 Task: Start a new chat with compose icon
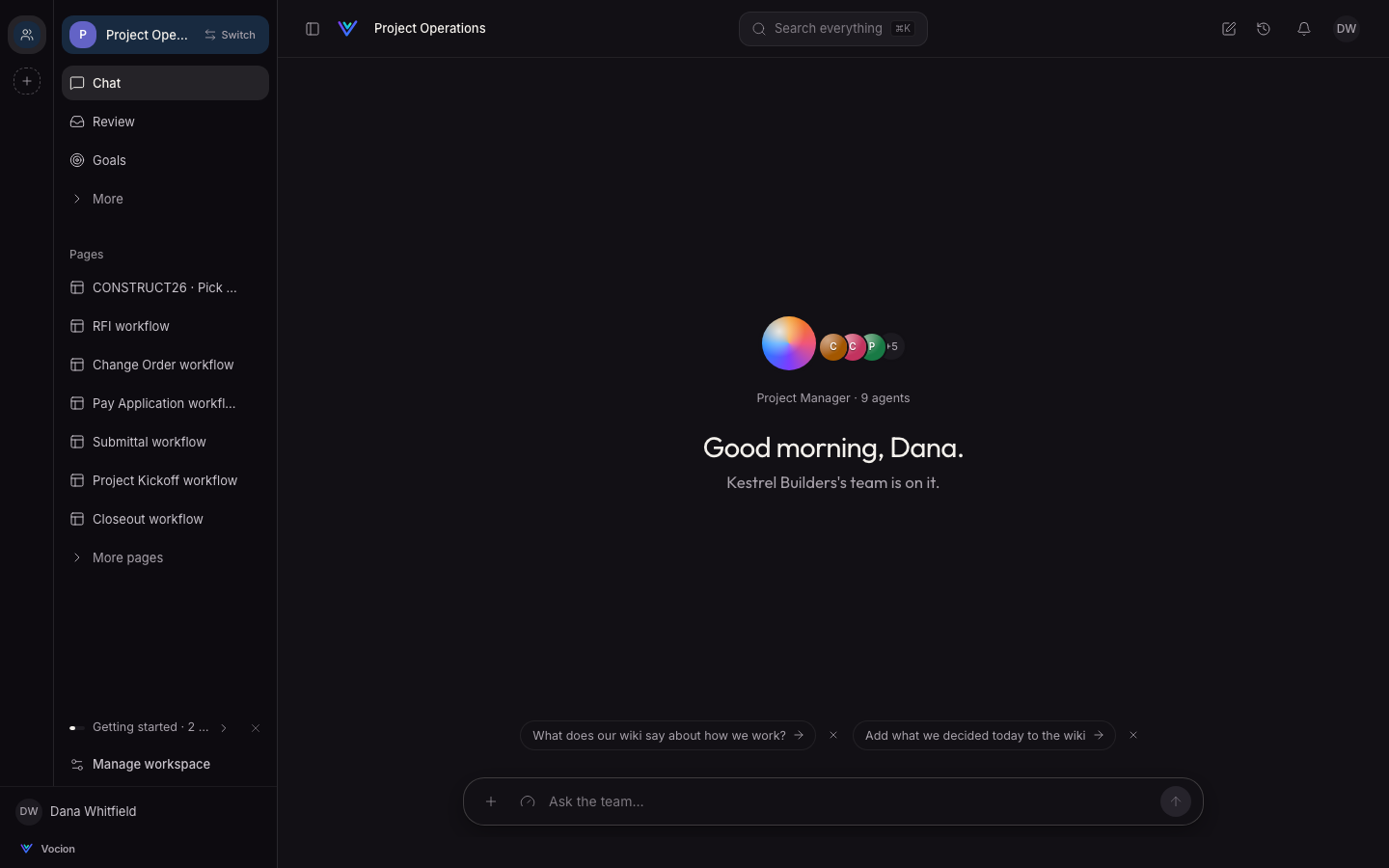[x=1229, y=29]
